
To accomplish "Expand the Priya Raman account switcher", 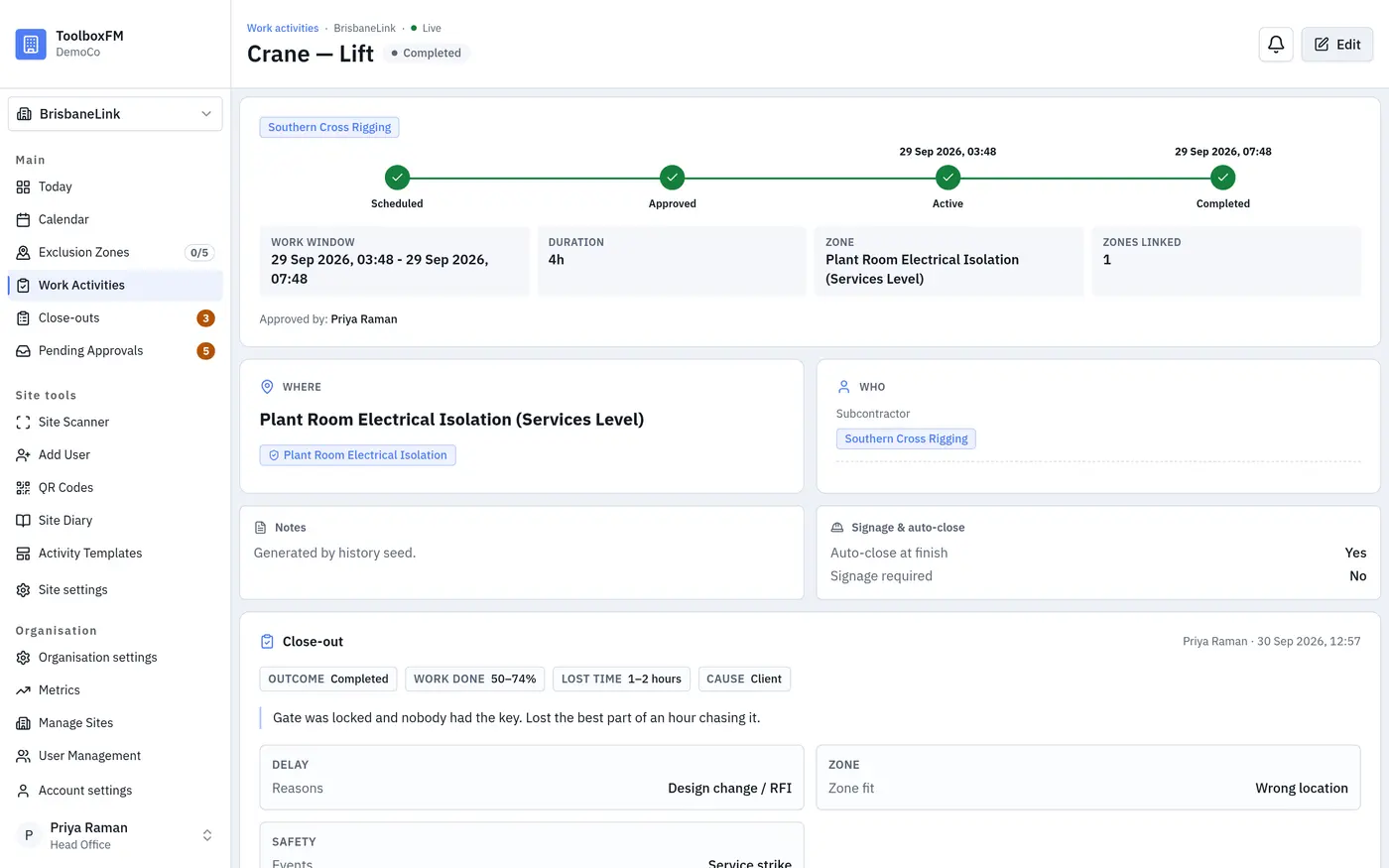I will point(115,835).
